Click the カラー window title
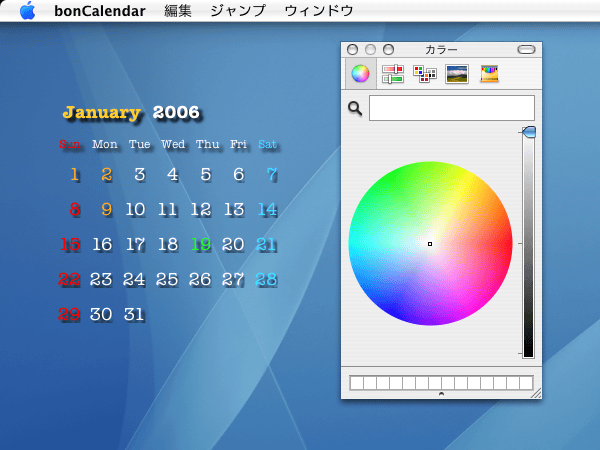Screen dimensions: 600x450 (x=441, y=50)
